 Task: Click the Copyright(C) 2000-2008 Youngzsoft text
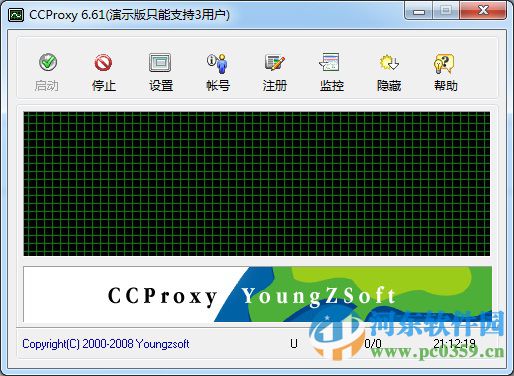point(106,344)
